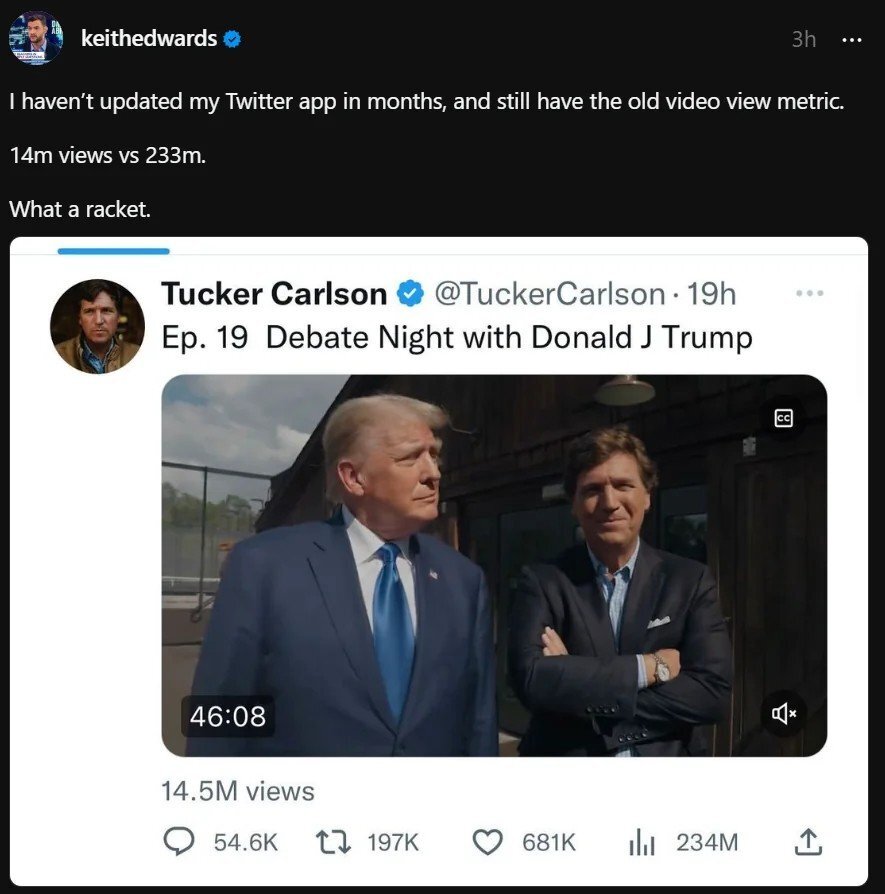This screenshot has width=885, height=894.
Task: Click the reply bubble icon
Action: pyautogui.click(x=178, y=843)
